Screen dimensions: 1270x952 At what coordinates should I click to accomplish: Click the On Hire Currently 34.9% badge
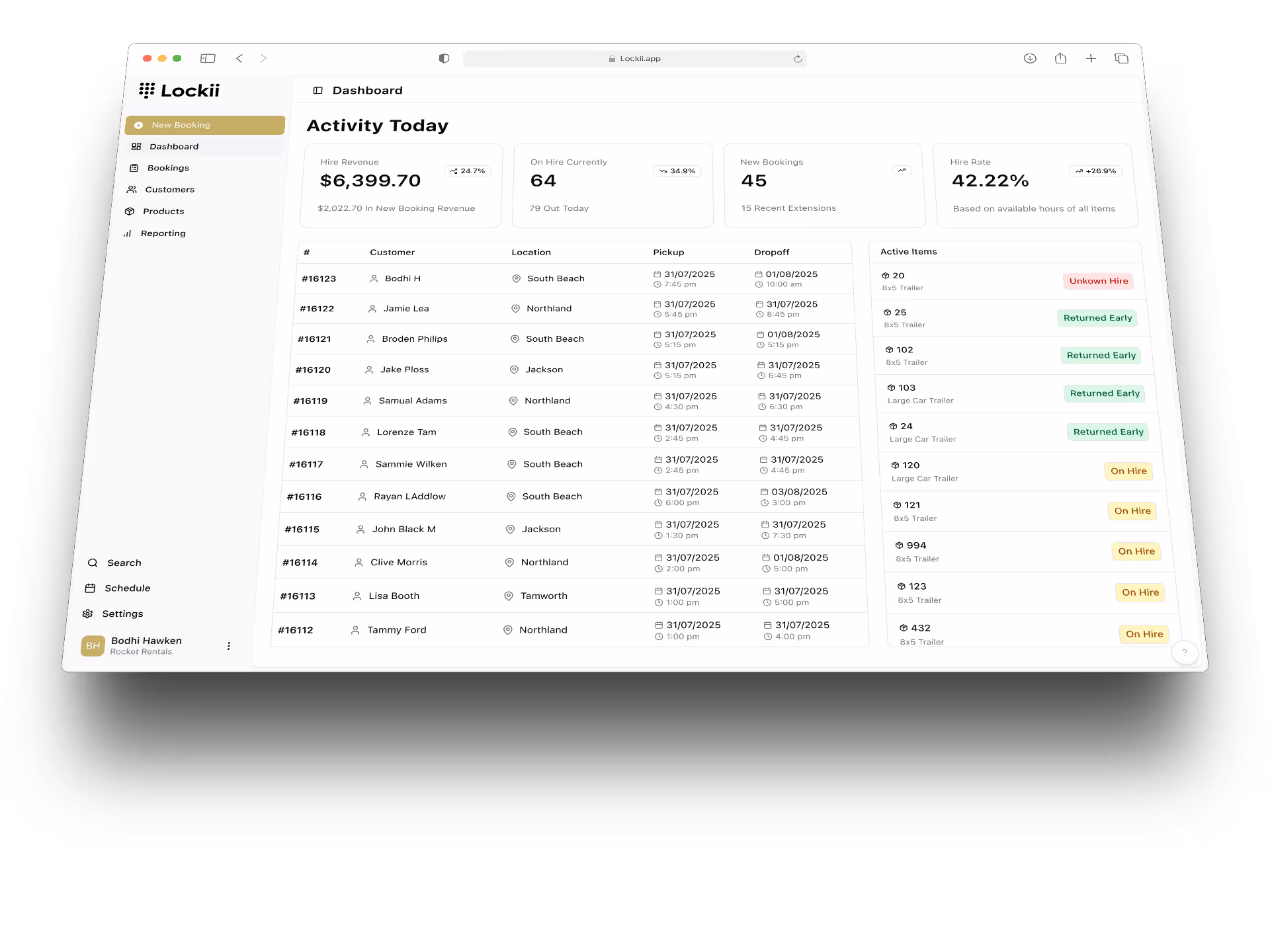coord(677,171)
